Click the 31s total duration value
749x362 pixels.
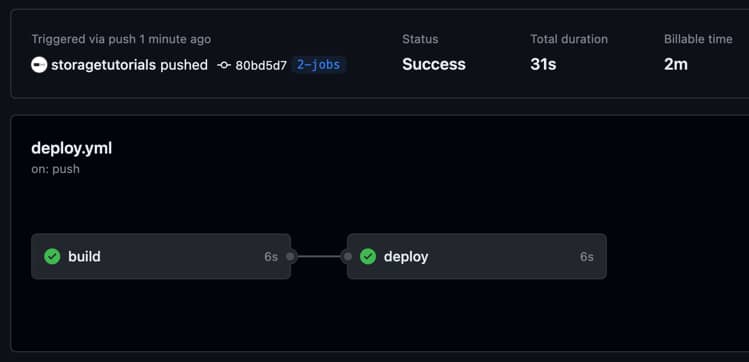click(x=543, y=64)
